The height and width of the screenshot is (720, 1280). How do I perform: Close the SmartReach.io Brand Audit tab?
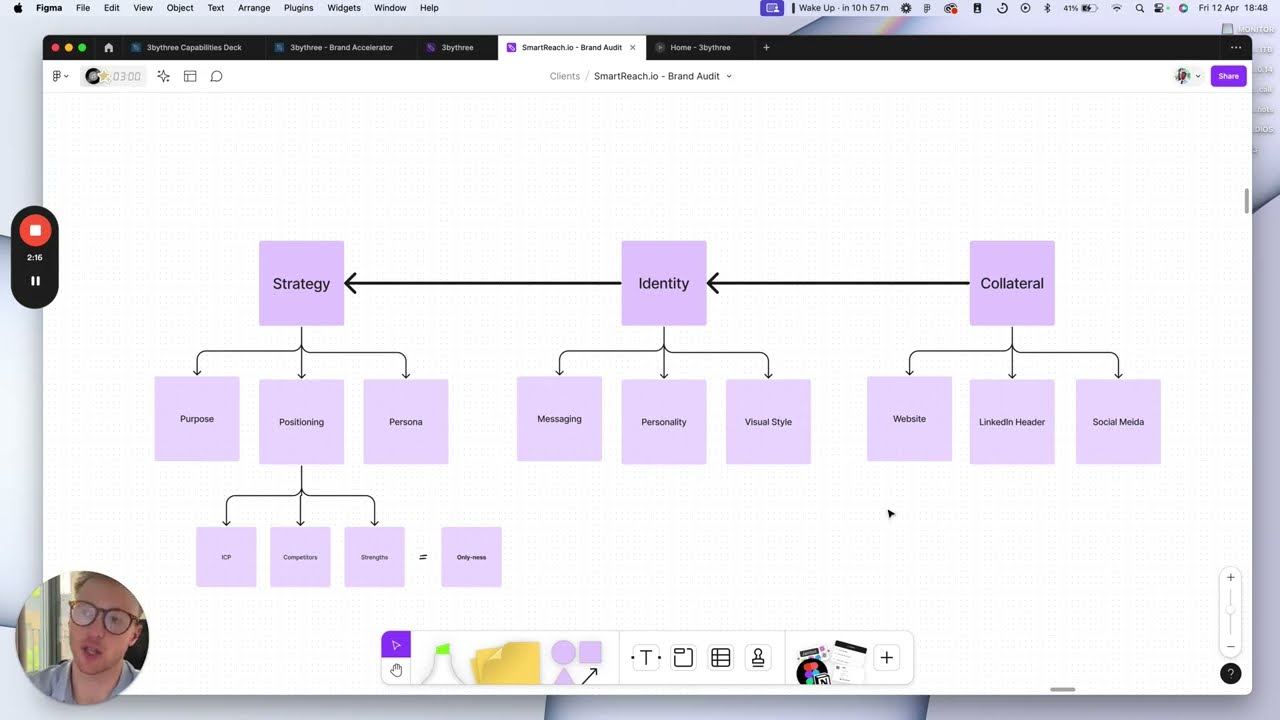[x=632, y=47]
